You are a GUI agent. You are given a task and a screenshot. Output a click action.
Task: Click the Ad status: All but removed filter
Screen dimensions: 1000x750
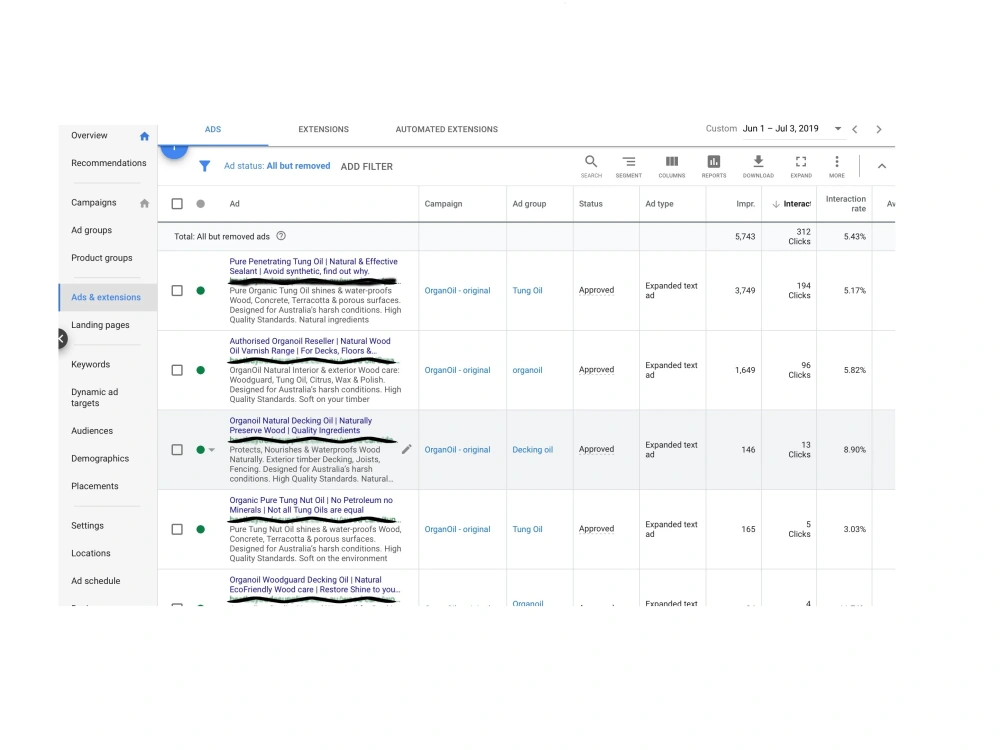[x=277, y=166]
